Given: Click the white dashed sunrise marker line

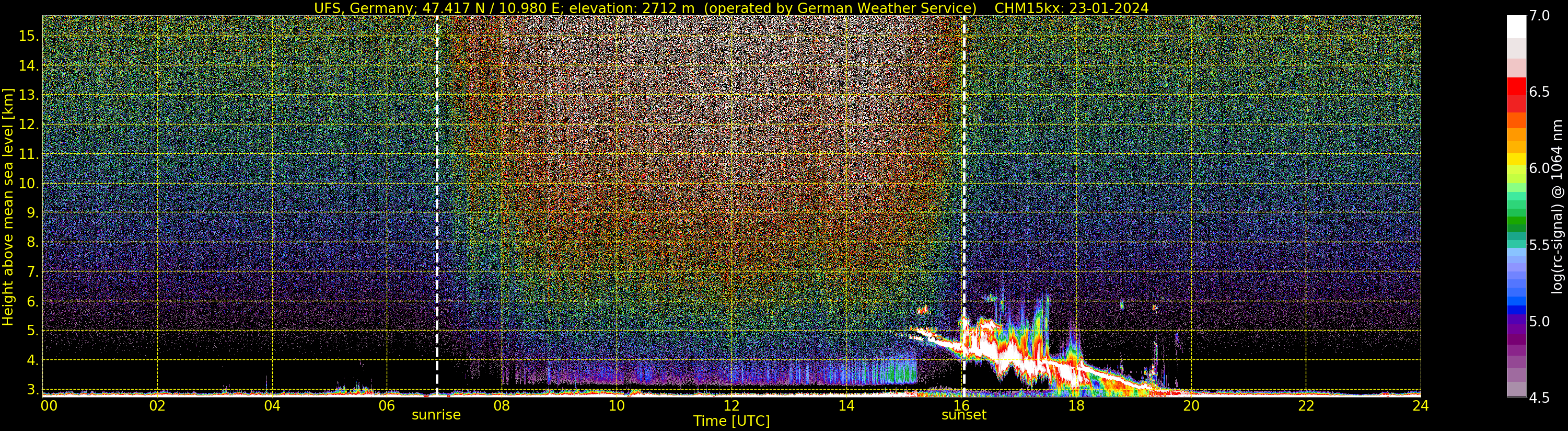Looking at the screenshot, I should [437, 206].
